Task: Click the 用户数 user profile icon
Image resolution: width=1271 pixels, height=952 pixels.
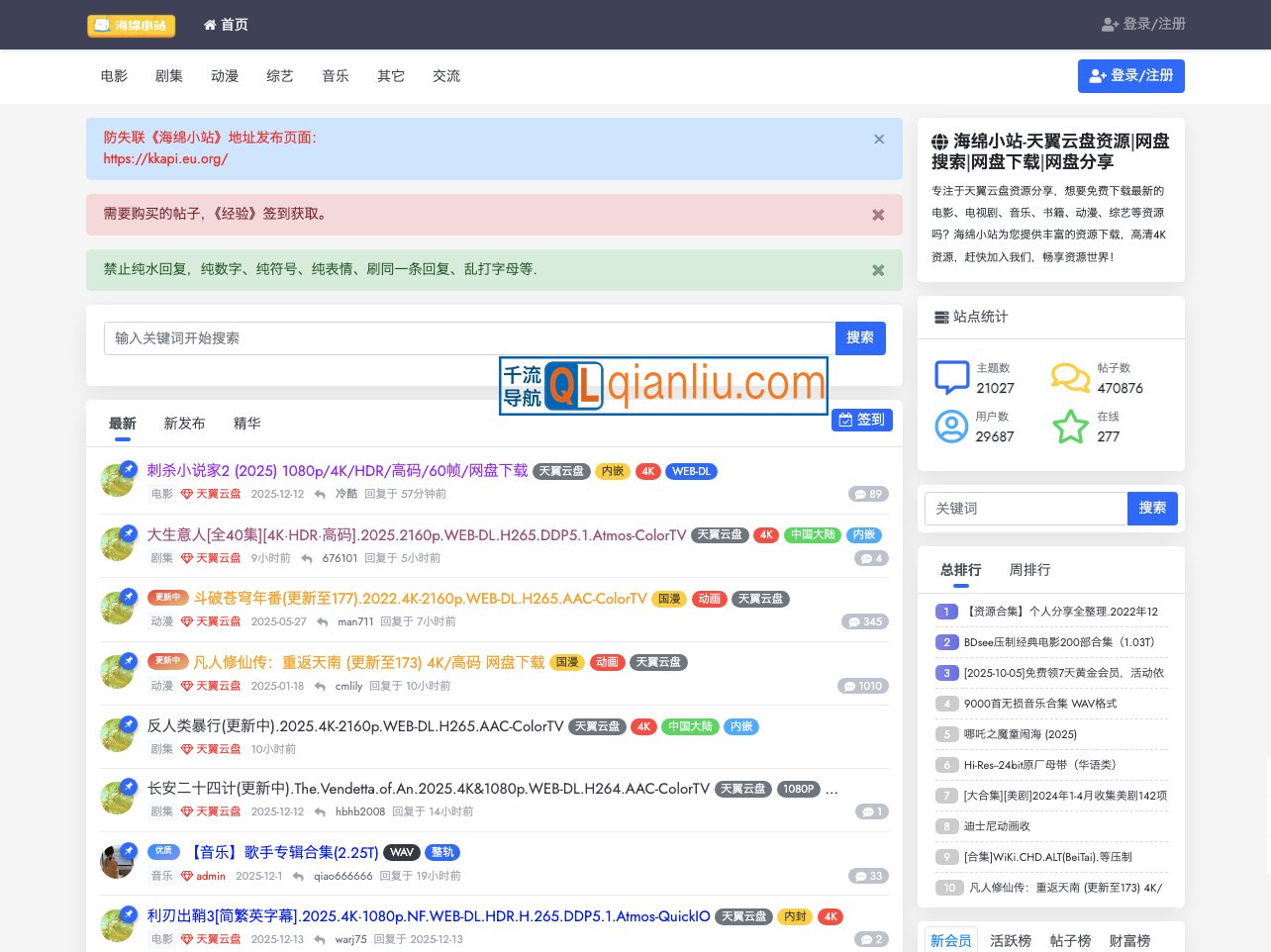Action: click(951, 427)
